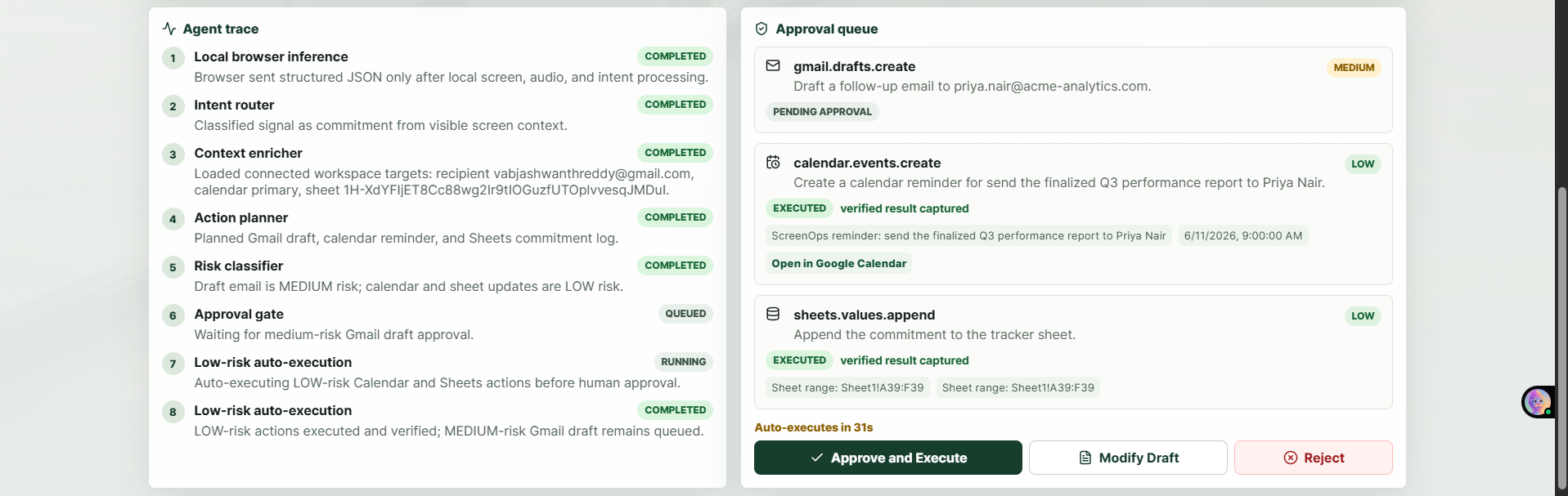Click the Draft a follow-up email description
The image size is (1568, 496).
point(972,86)
